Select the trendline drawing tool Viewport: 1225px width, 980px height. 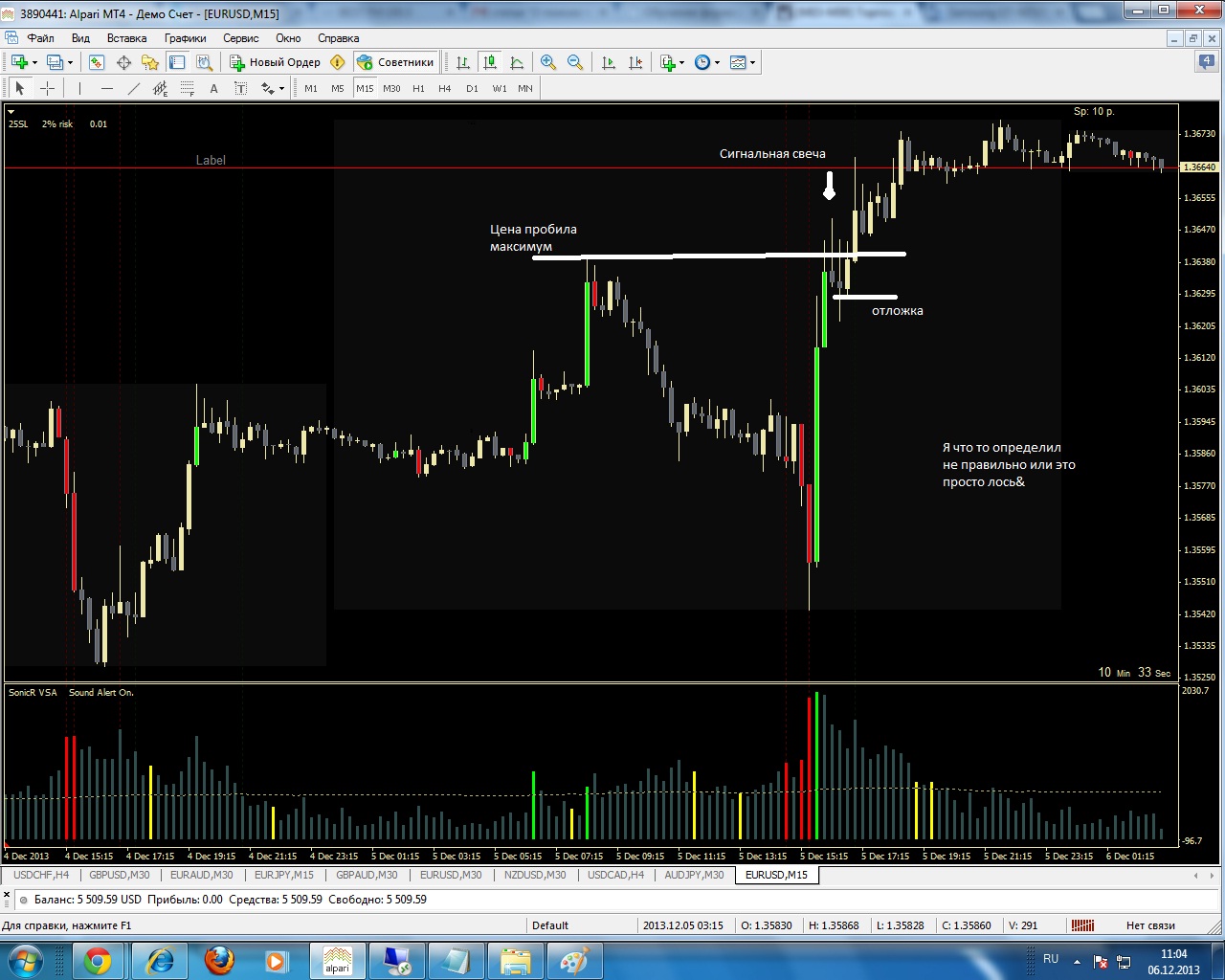[133, 88]
